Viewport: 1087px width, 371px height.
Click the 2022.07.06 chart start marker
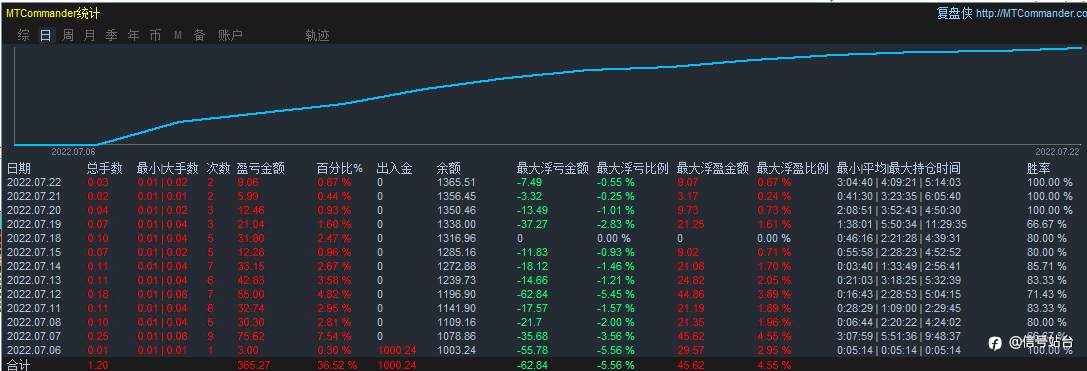[73, 151]
